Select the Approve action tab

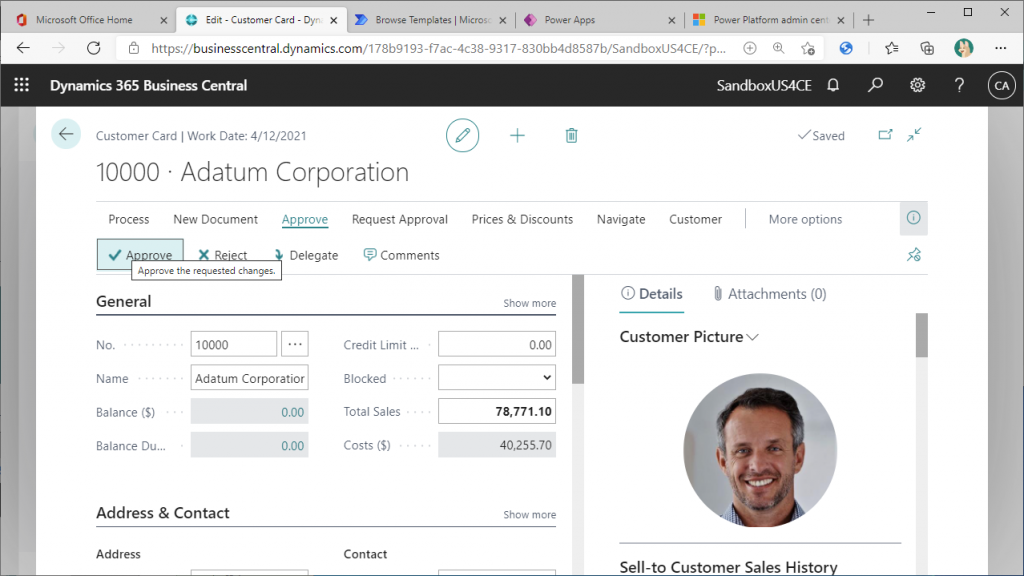pyautogui.click(x=305, y=219)
